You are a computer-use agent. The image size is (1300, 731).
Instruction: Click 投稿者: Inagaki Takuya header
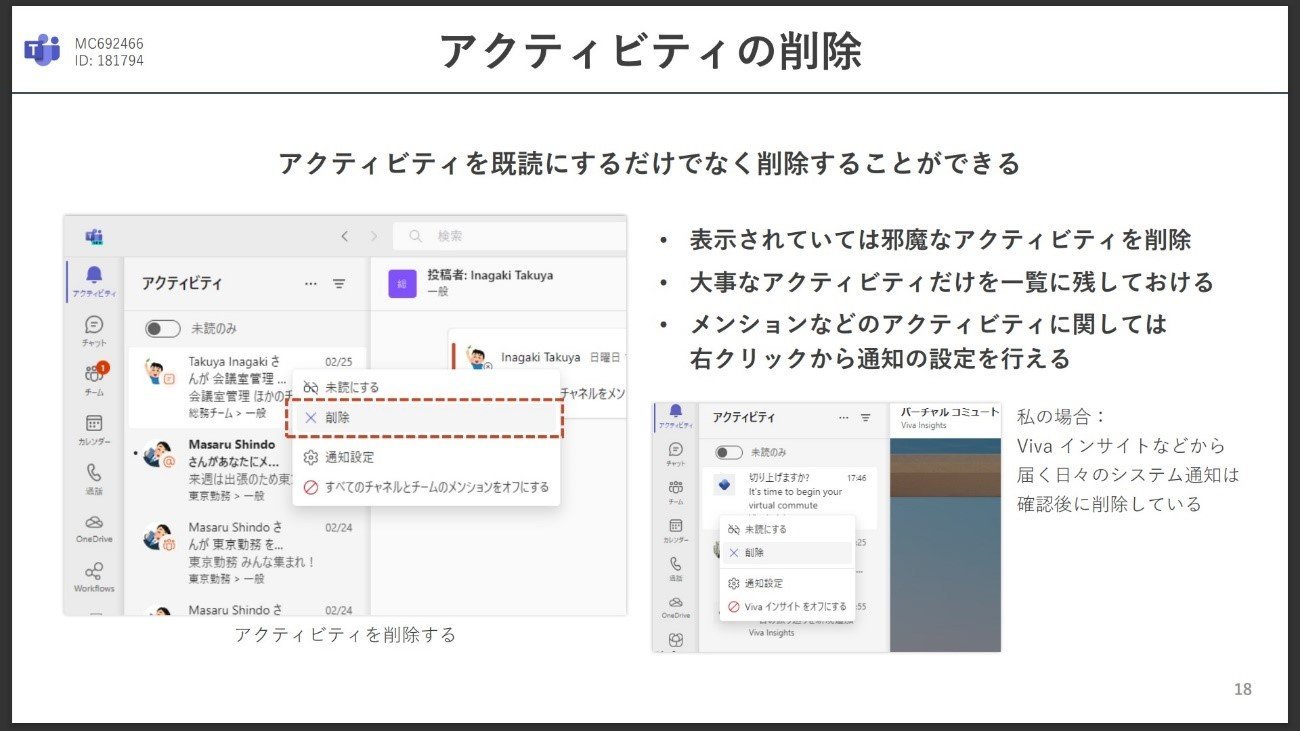[490, 275]
